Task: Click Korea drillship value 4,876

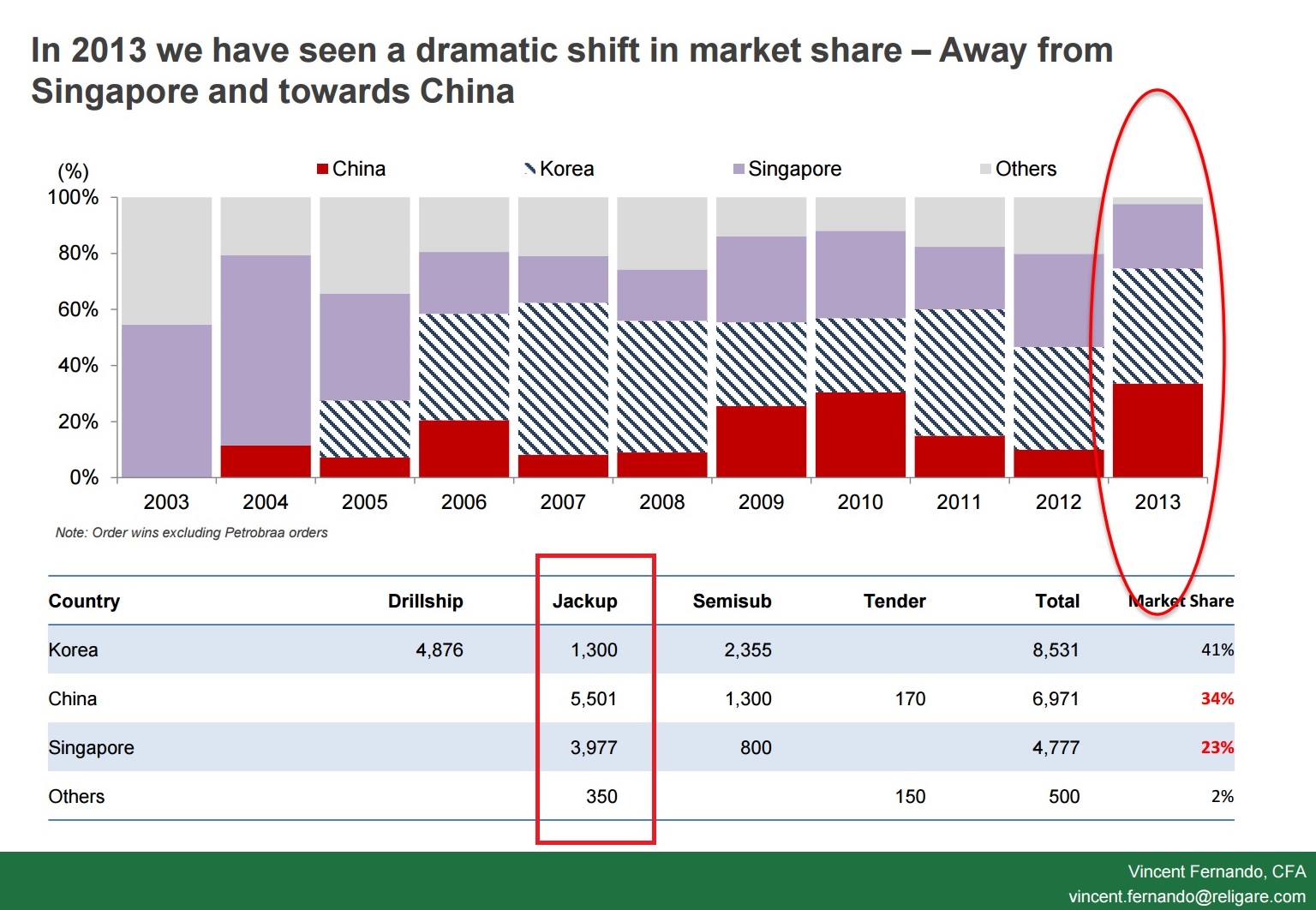Action: pyautogui.click(x=440, y=650)
